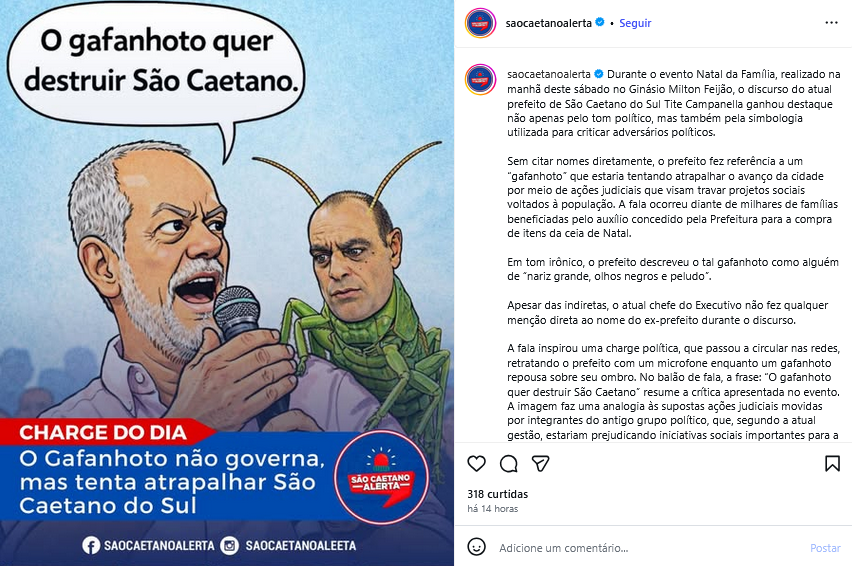This screenshot has width=852, height=566.
Task: Click the saocaetanoalerta header profile avatar
Action: [480, 23]
